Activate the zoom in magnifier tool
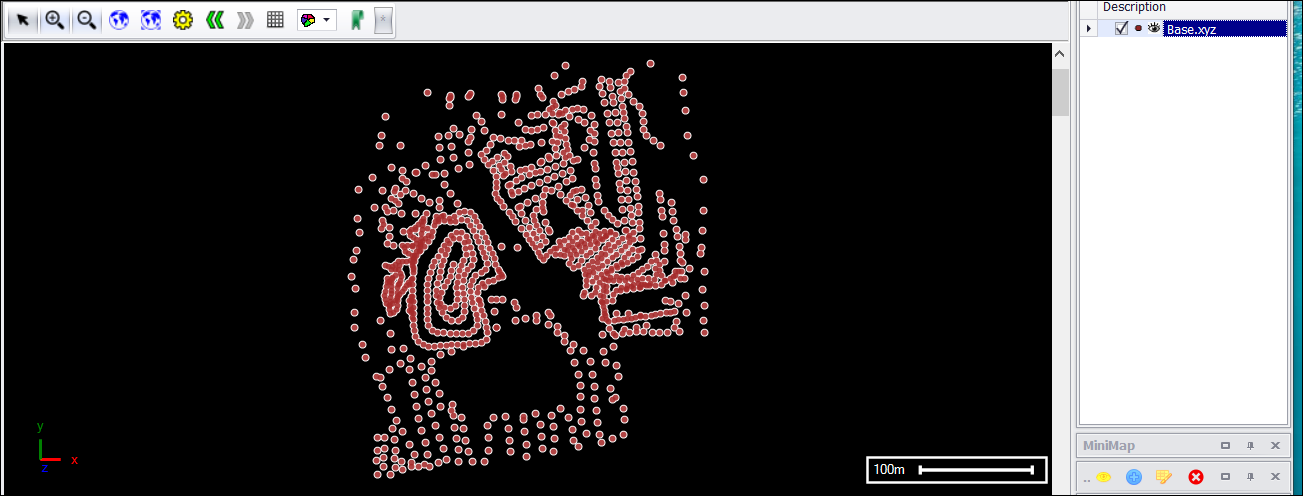The image size is (1303, 496). click(55, 20)
